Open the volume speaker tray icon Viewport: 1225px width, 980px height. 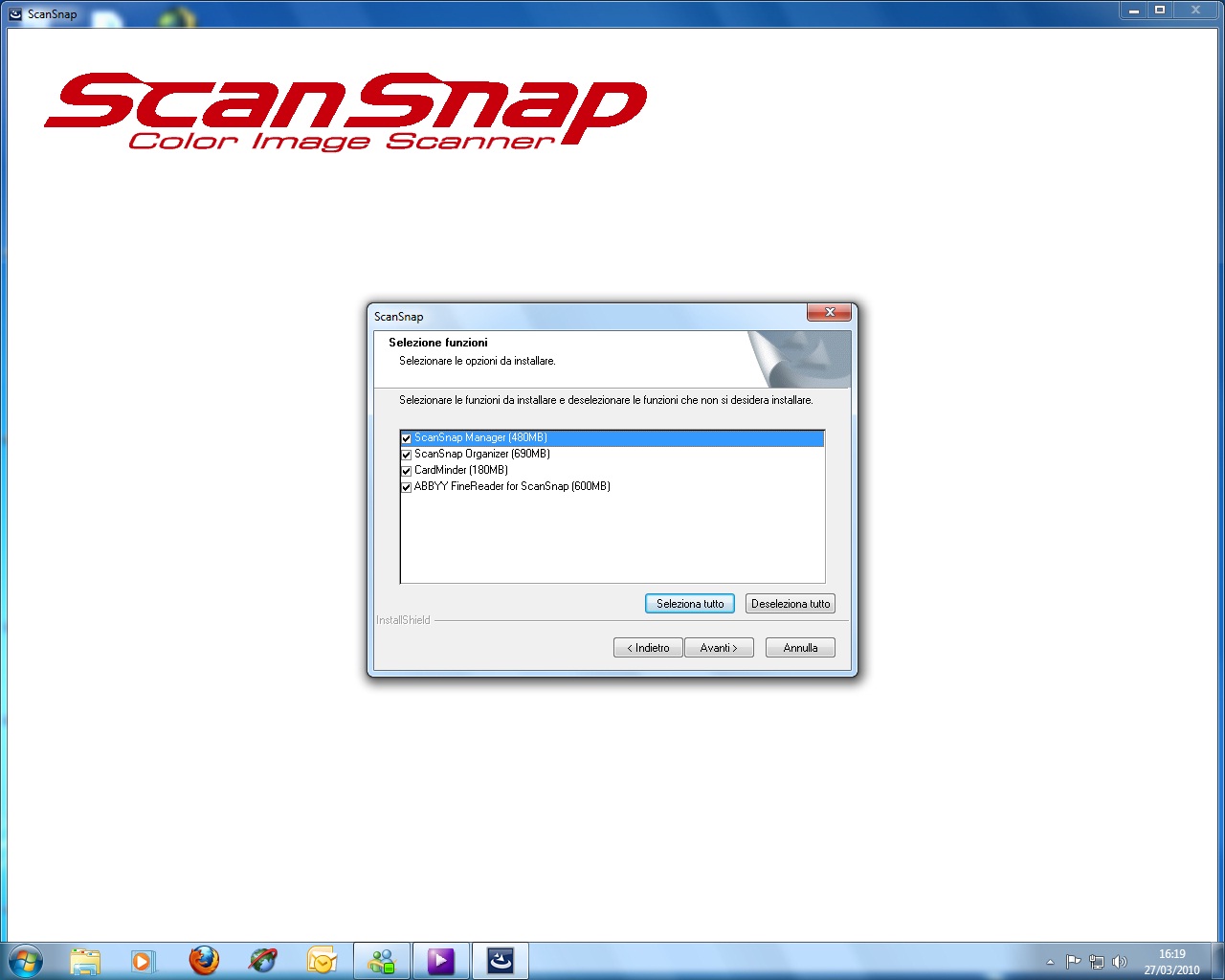[1120, 962]
